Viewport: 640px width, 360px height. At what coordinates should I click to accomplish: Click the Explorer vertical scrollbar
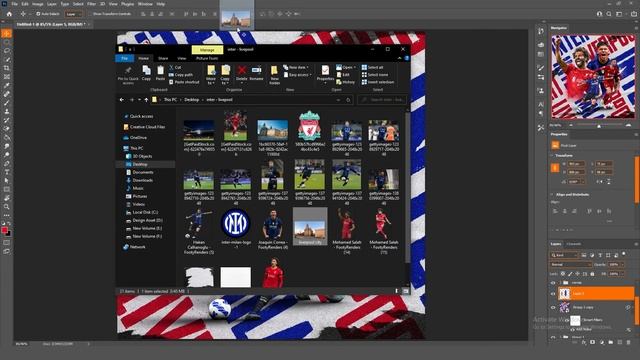click(x=407, y=188)
